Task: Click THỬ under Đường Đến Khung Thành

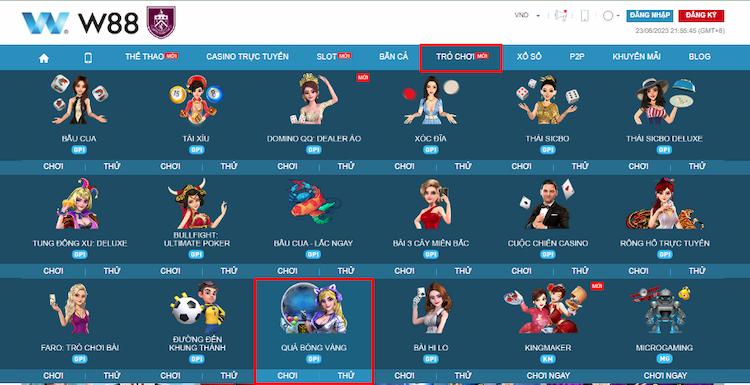Action: click(x=229, y=375)
